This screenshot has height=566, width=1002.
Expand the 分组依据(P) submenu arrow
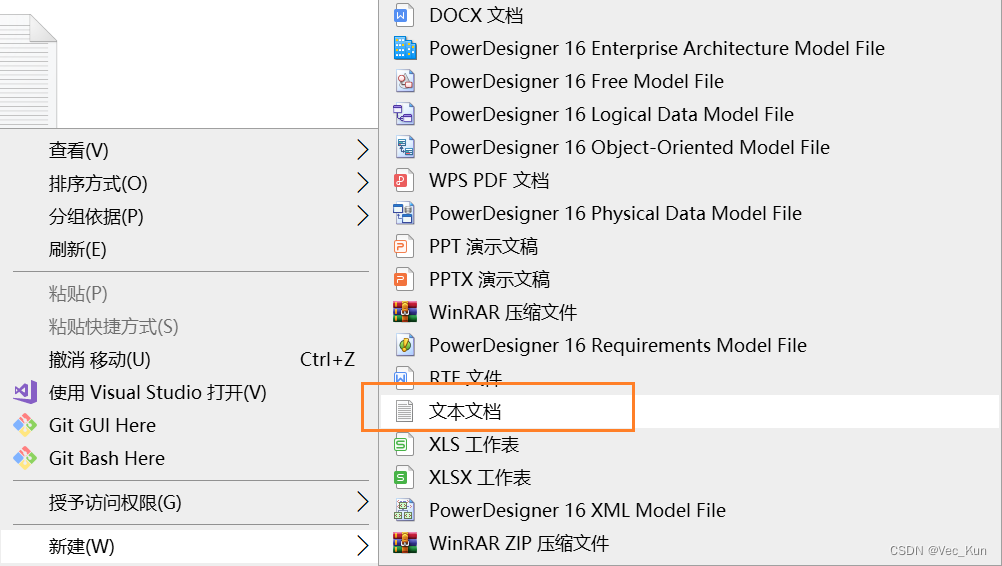coord(362,216)
